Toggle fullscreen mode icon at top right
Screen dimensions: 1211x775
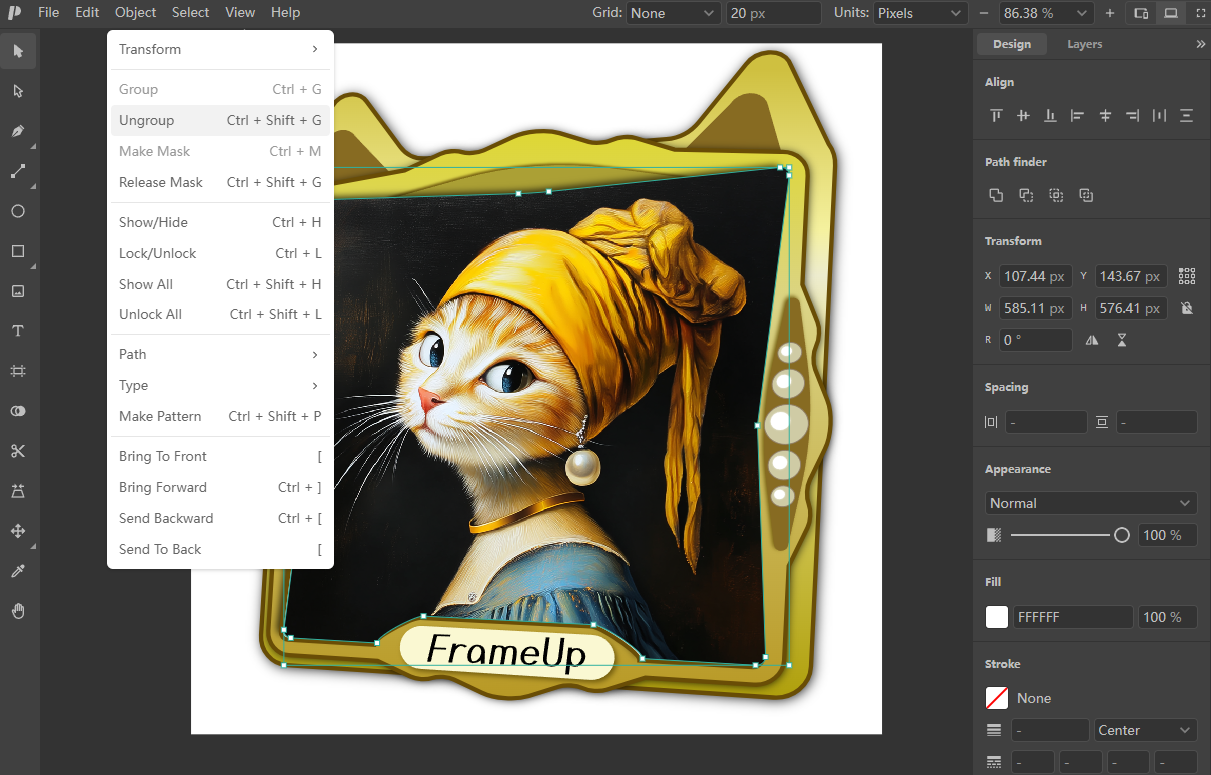(1200, 13)
